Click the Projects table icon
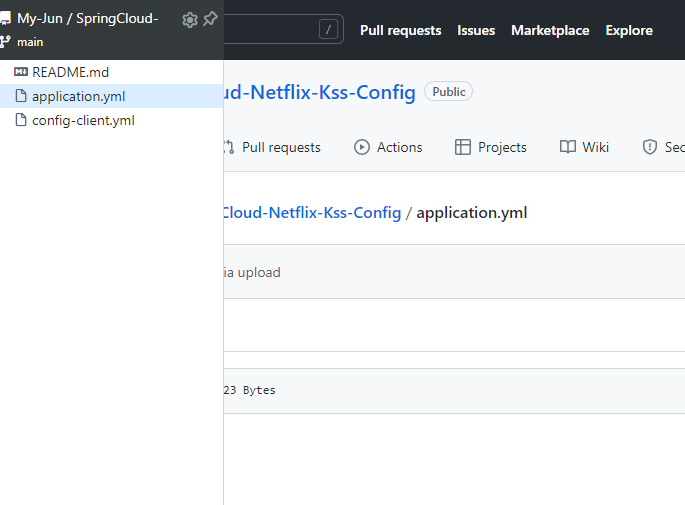The width and height of the screenshot is (685, 505). [x=463, y=147]
